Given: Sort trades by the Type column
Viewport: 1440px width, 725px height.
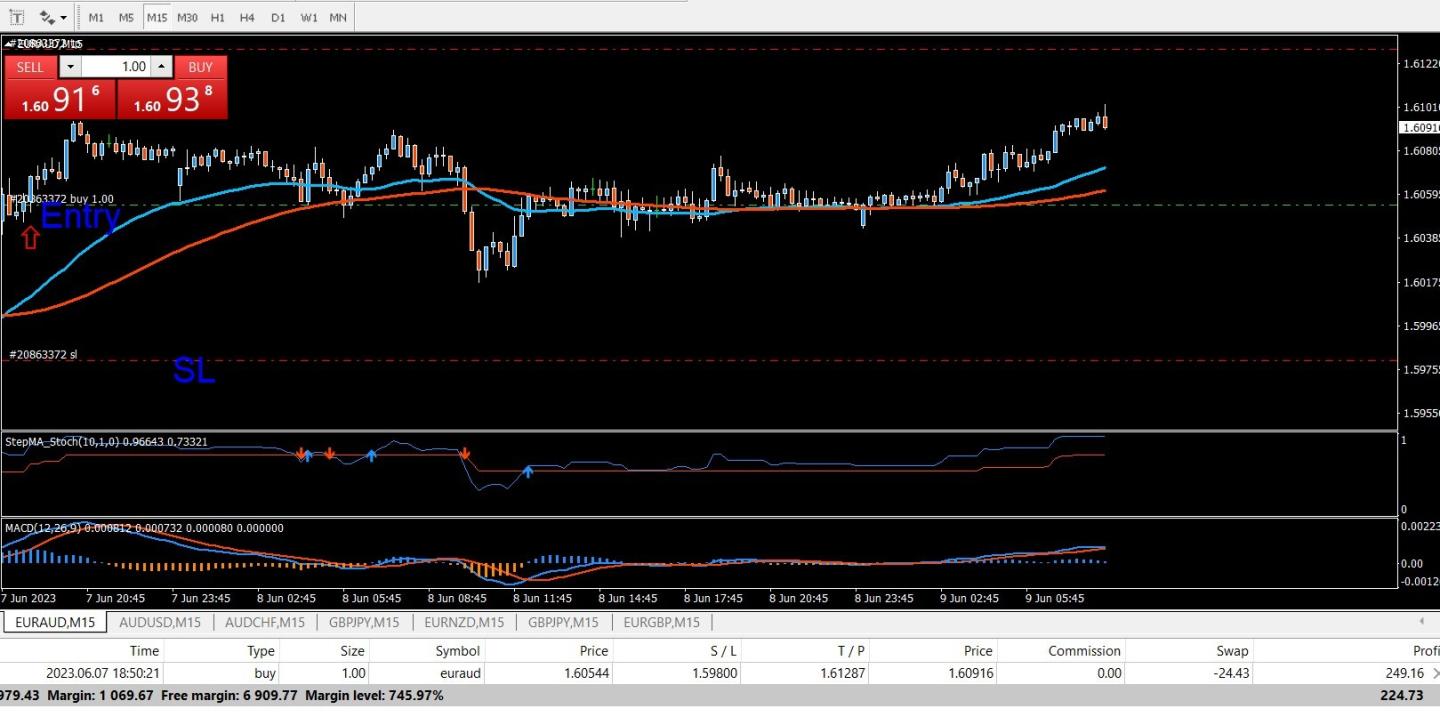Looking at the screenshot, I should coord(261,651).
